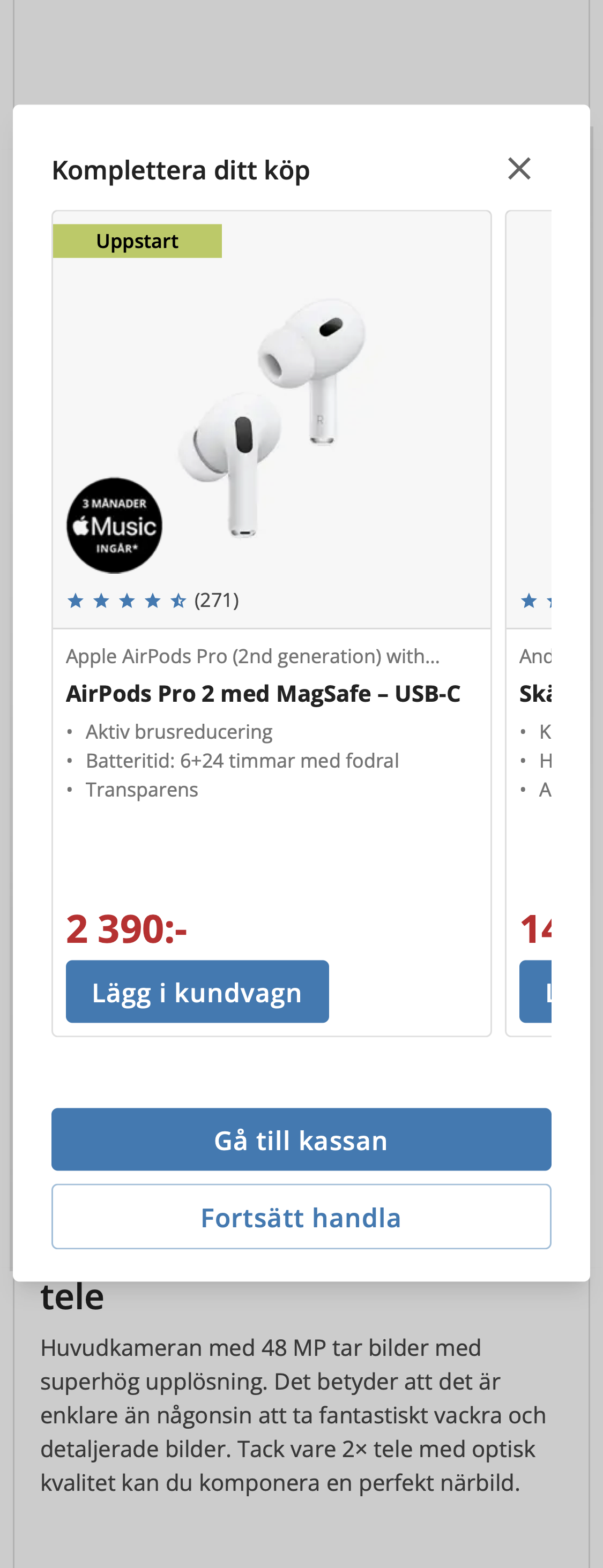This screenshot has width=603, height=1568.
Task: Choose Fortsätt handla to keep shopping
Action: 301,1217
